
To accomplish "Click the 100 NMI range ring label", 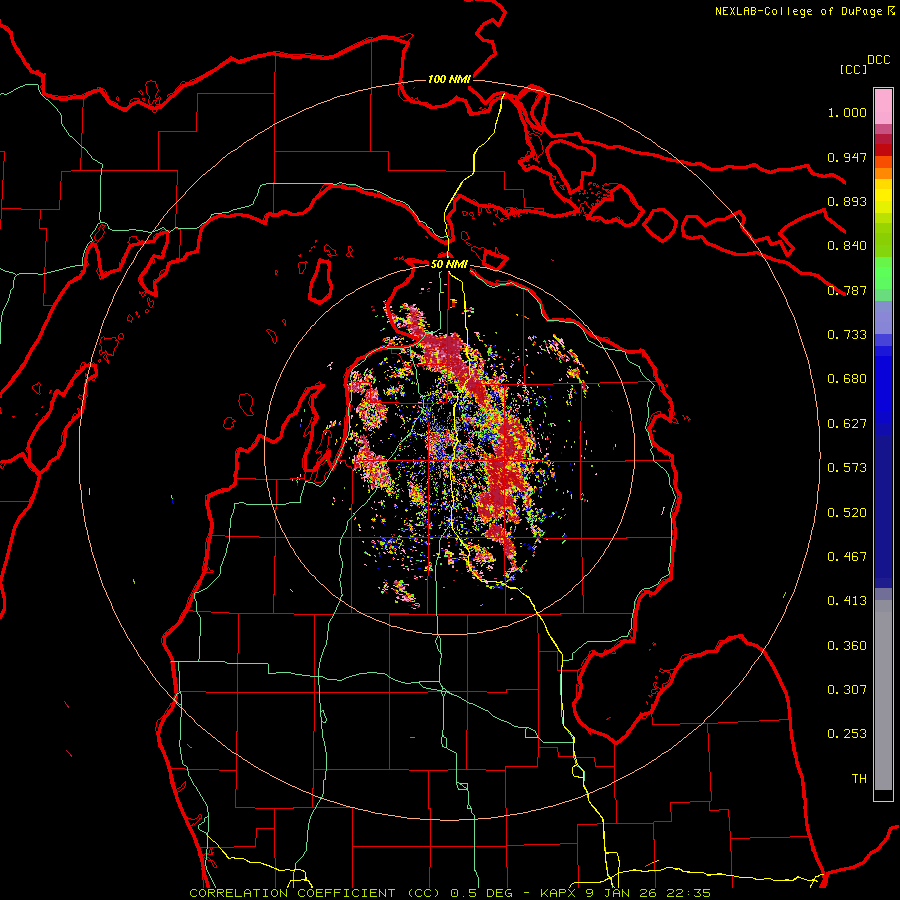I will [x=449, y=79].
